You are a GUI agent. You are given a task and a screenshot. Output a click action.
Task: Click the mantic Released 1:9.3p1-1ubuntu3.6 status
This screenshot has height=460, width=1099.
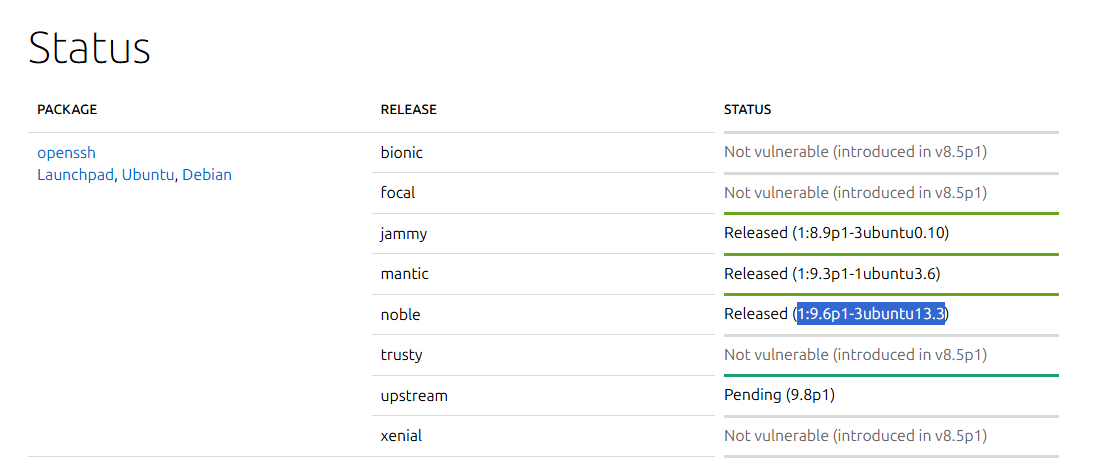click(832, 273)
